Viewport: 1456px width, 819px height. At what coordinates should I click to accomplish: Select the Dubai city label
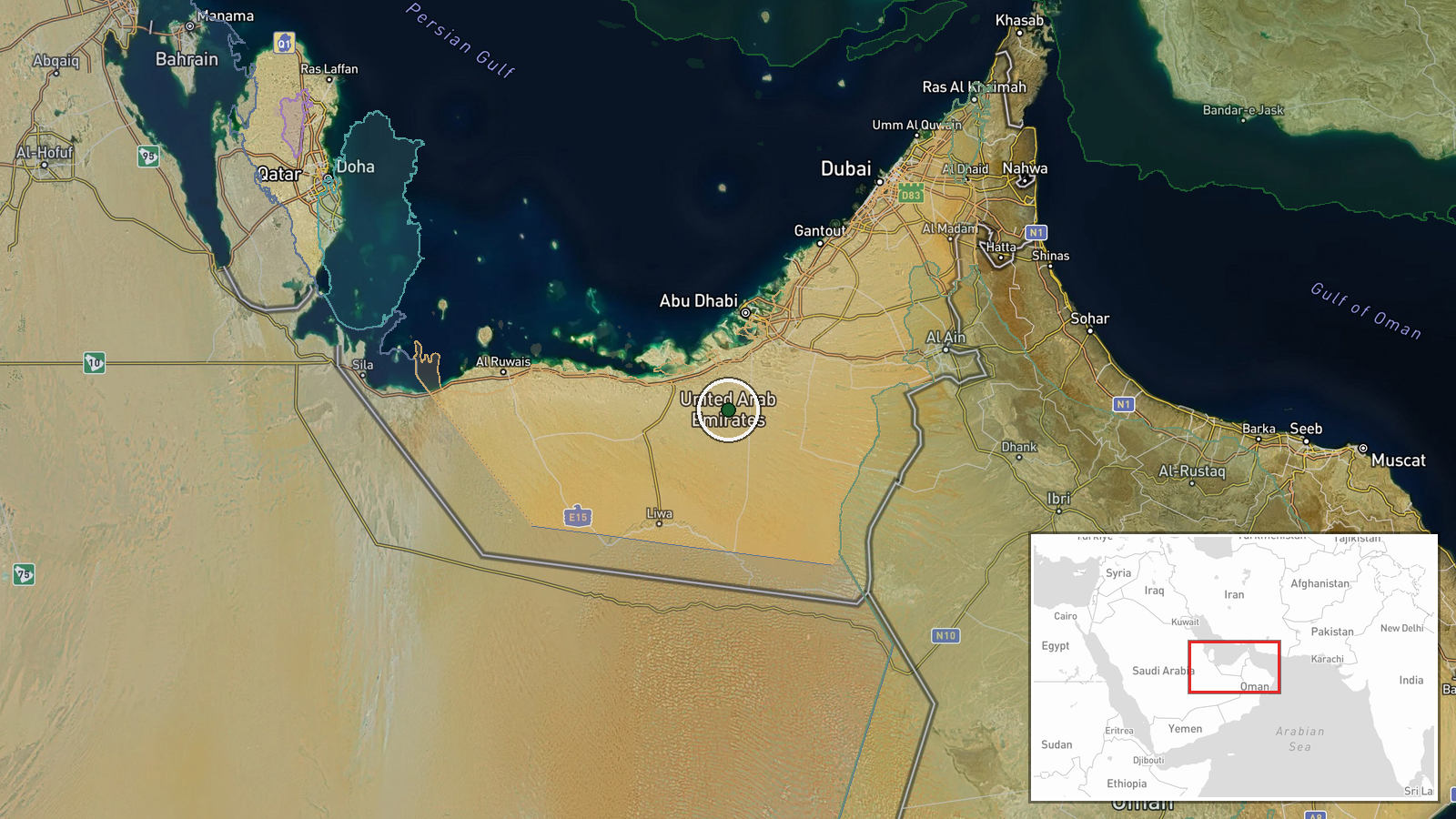(846, 168)
